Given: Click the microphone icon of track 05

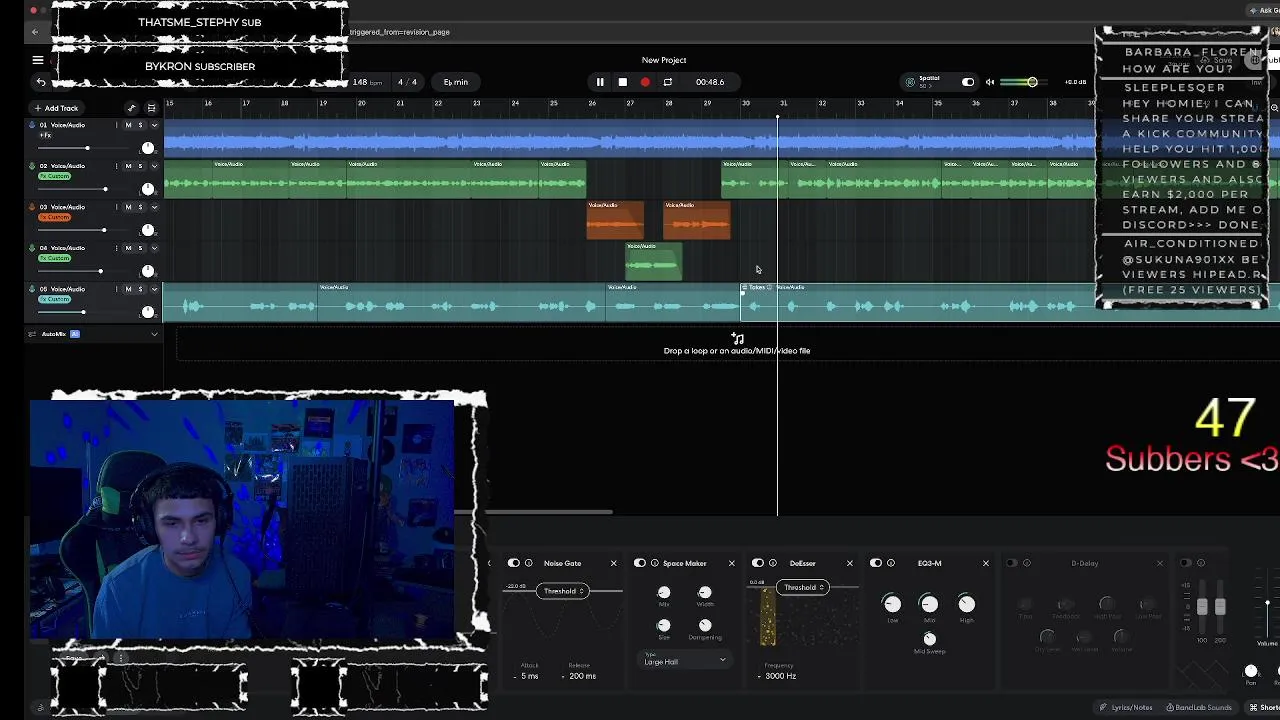Looking at the screenshot, I should (32, 289).
